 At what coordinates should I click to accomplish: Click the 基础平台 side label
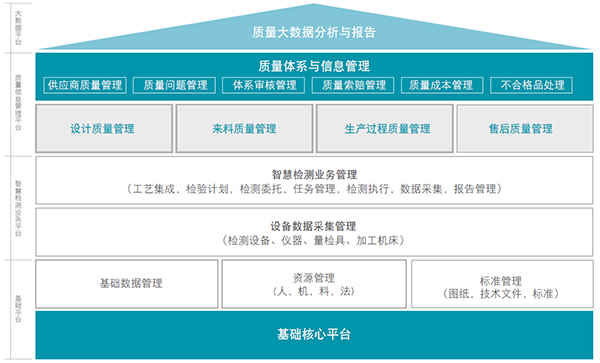point(18,309)
